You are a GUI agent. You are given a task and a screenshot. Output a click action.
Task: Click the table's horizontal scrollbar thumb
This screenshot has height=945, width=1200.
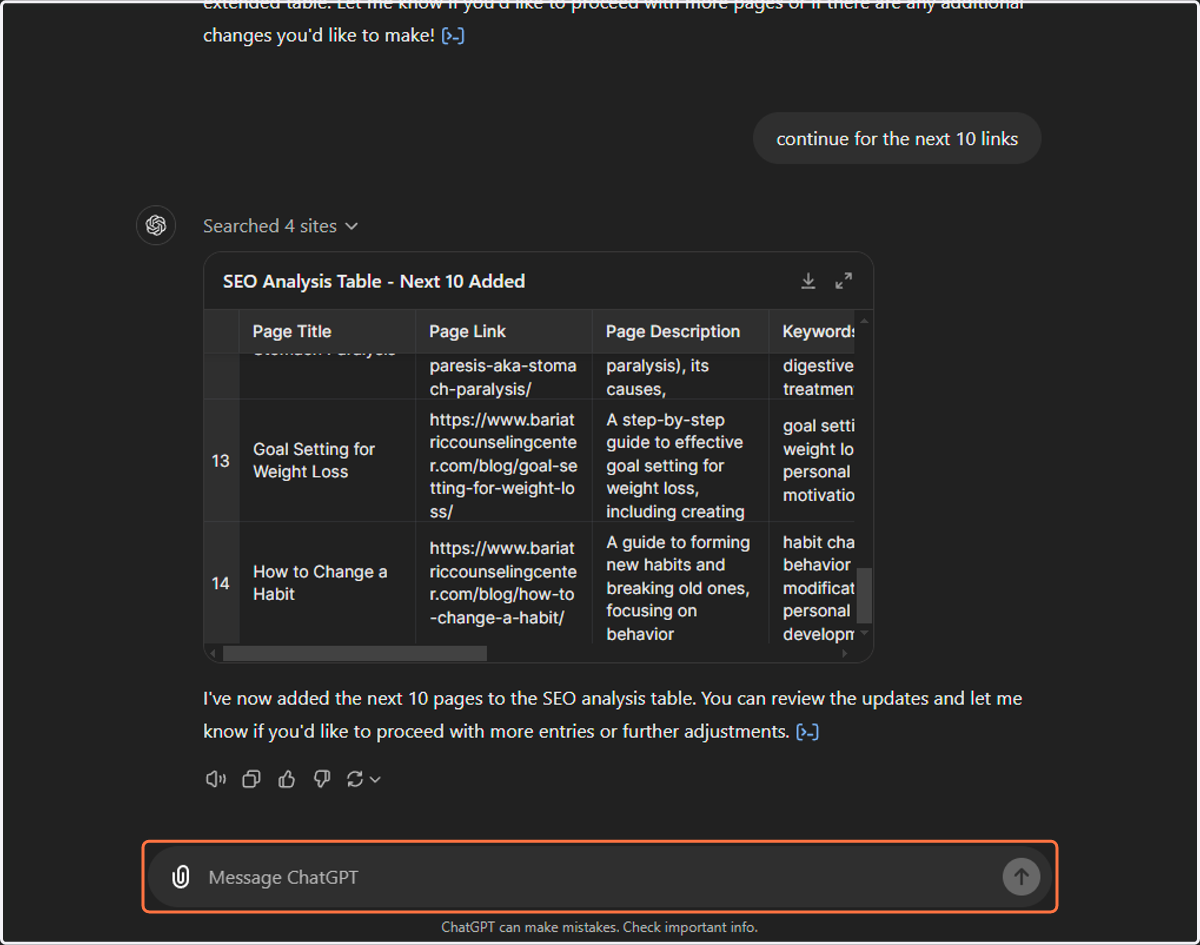tap(355, 653)
